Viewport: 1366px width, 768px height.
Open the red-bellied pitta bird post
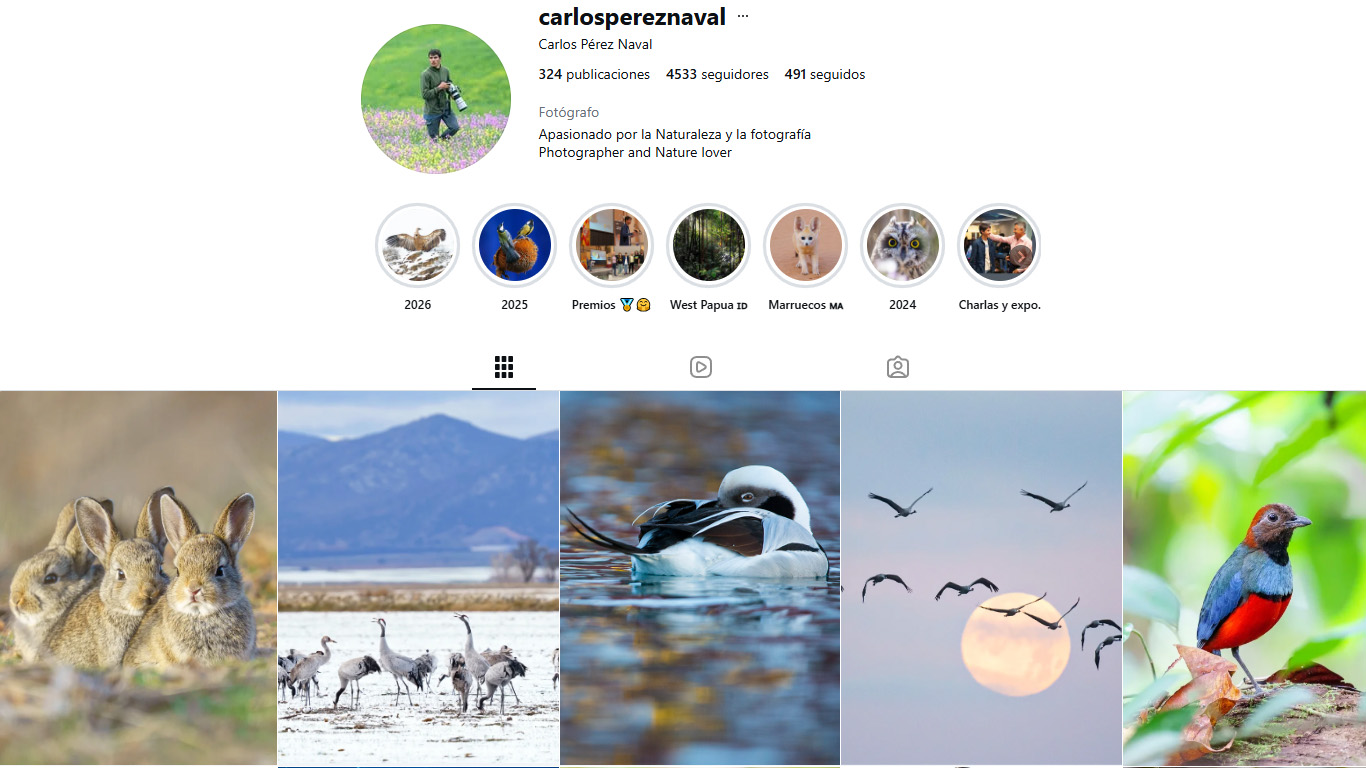(1244, 579)
